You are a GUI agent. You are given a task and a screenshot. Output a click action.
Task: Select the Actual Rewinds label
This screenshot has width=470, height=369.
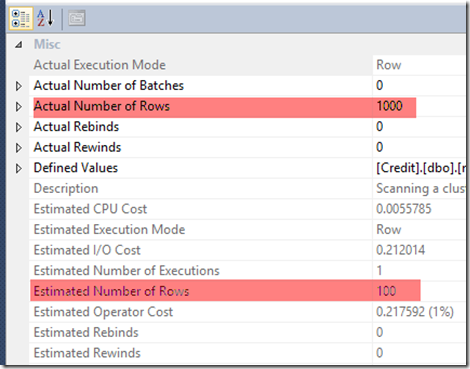click(77, 148)
